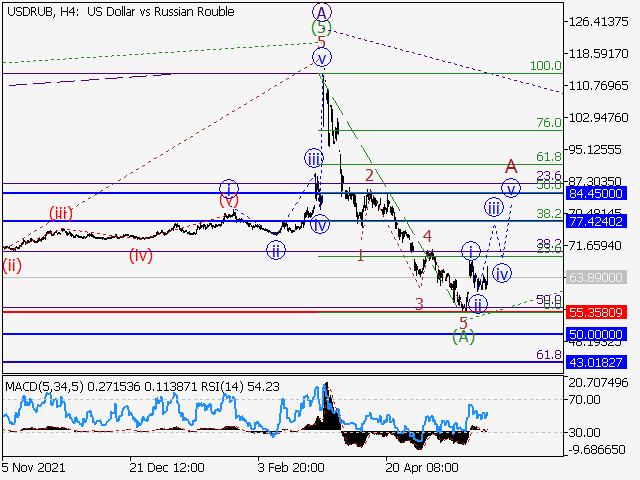Select the brown 3 wave label
This screenshot has width=640, height=480.
(419, 304)
